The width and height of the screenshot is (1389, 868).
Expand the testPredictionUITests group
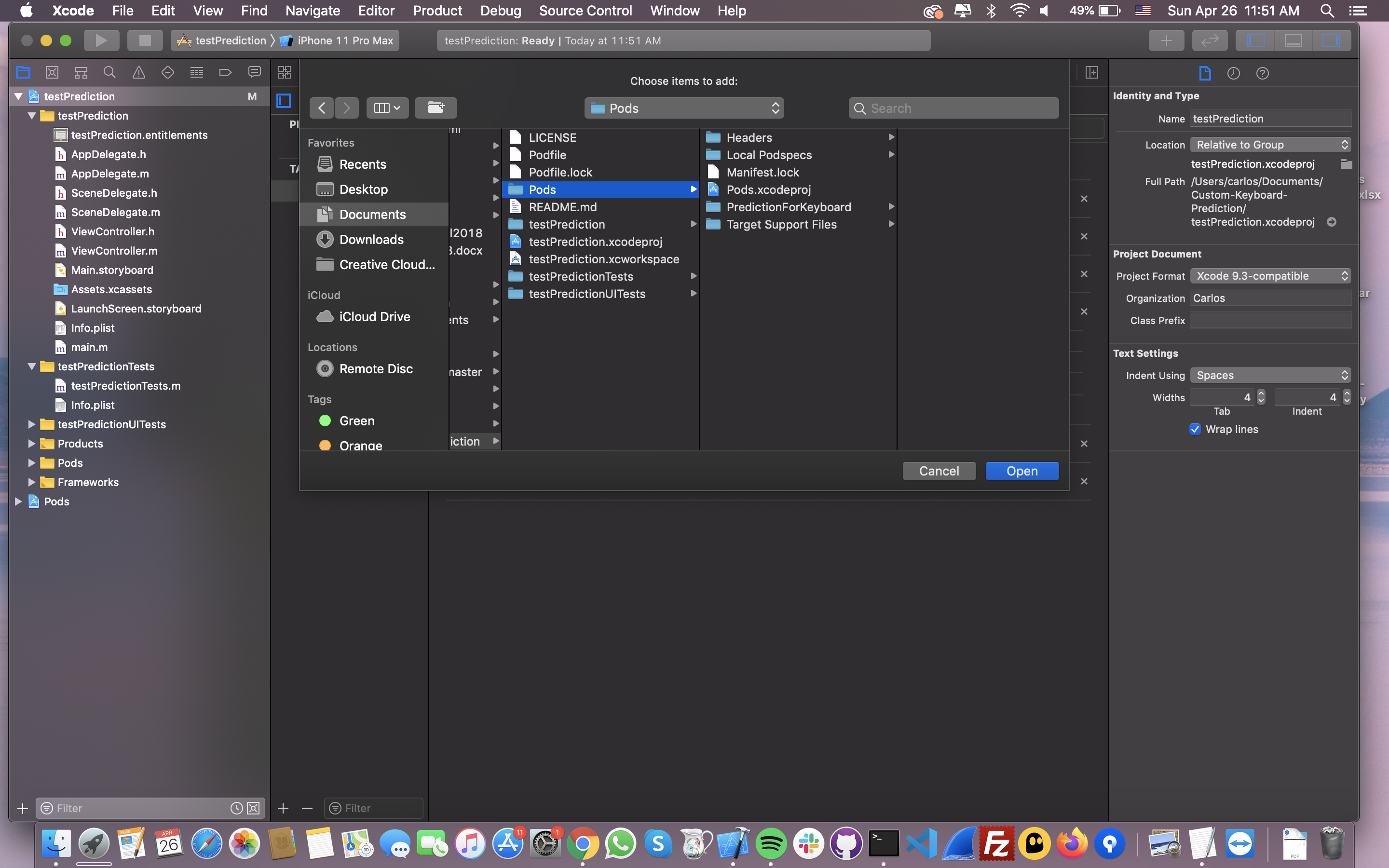(31, 424)
